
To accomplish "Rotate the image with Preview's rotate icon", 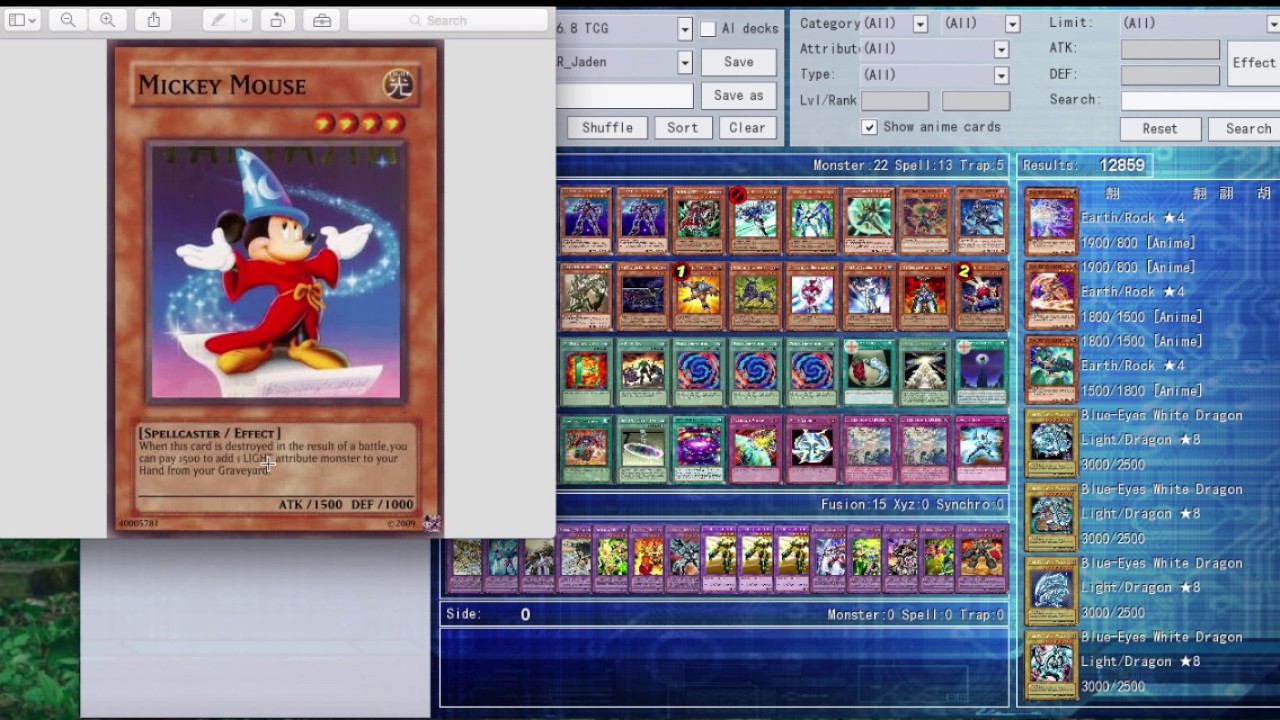I will tap(278, 20).
